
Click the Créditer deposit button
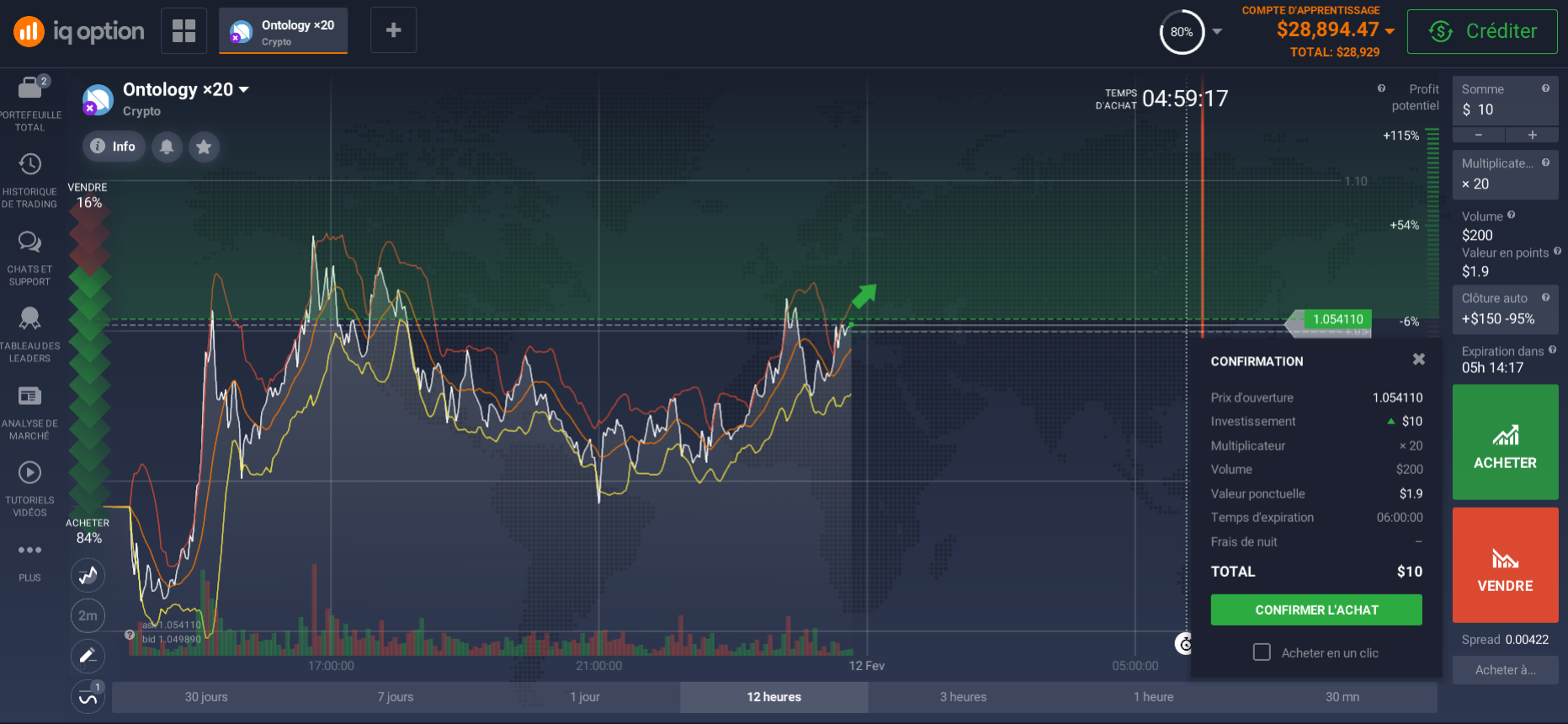click(x=1482, y=31)
